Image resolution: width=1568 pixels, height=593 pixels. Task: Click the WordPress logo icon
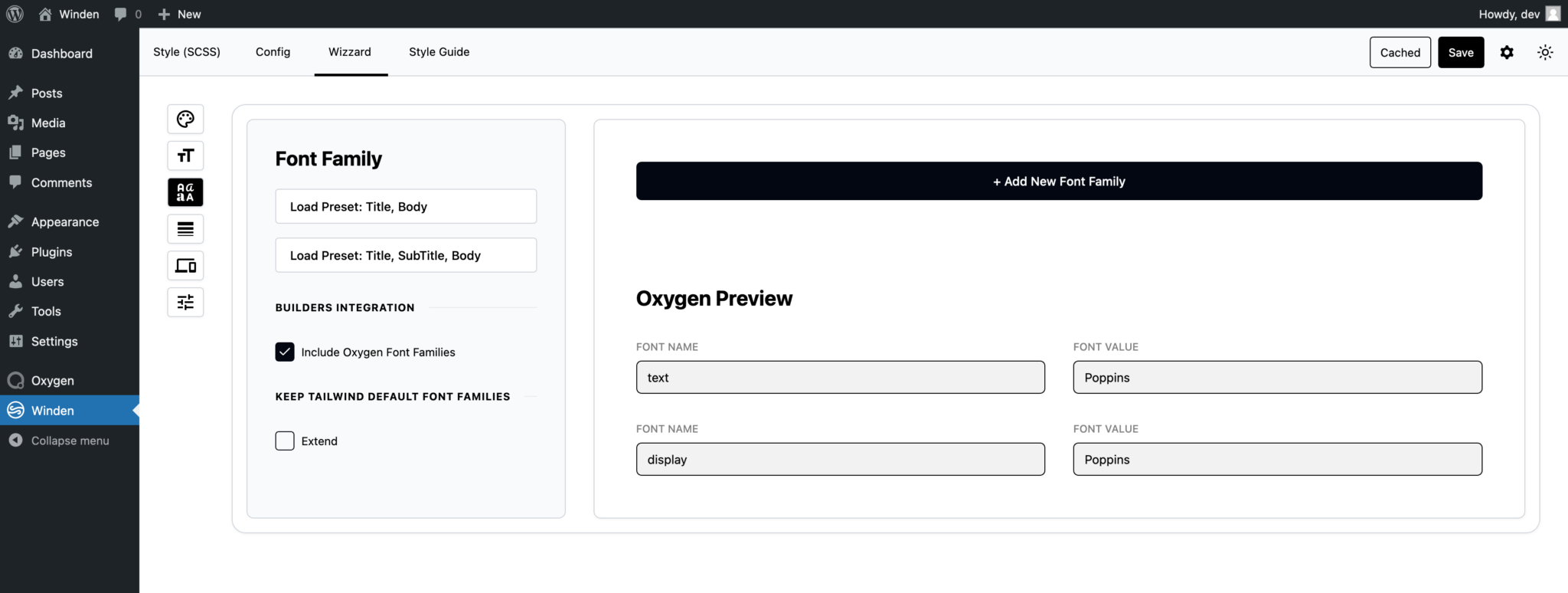(x=15, y=14)
